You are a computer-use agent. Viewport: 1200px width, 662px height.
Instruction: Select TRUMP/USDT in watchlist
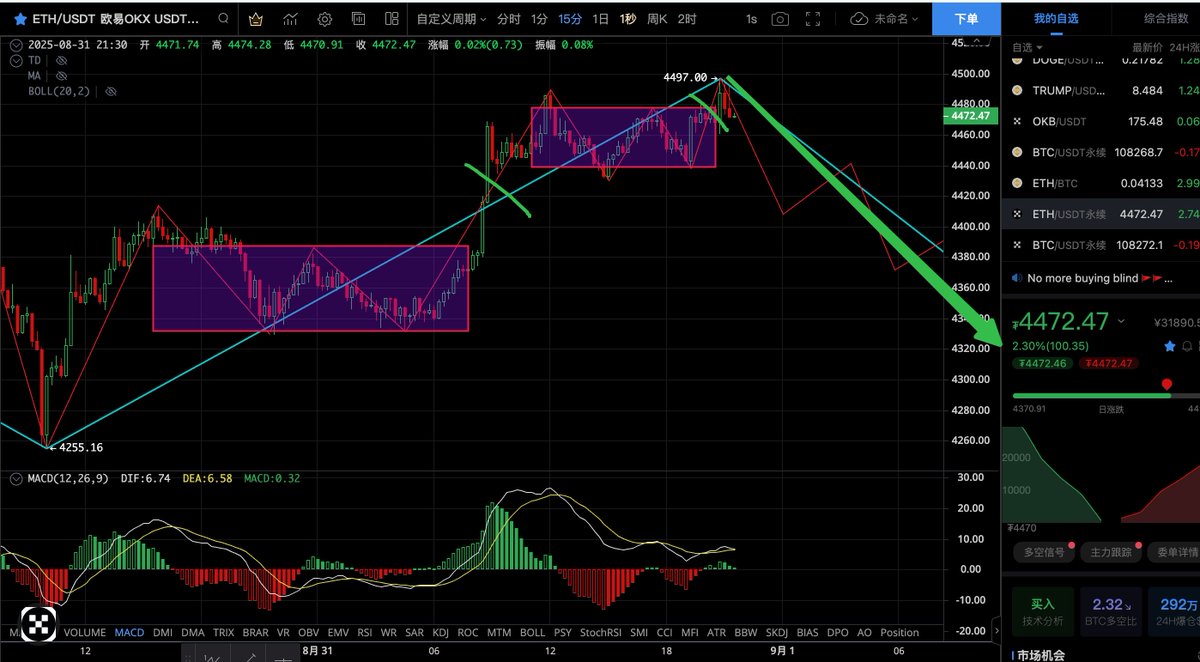click(1100, 90)
